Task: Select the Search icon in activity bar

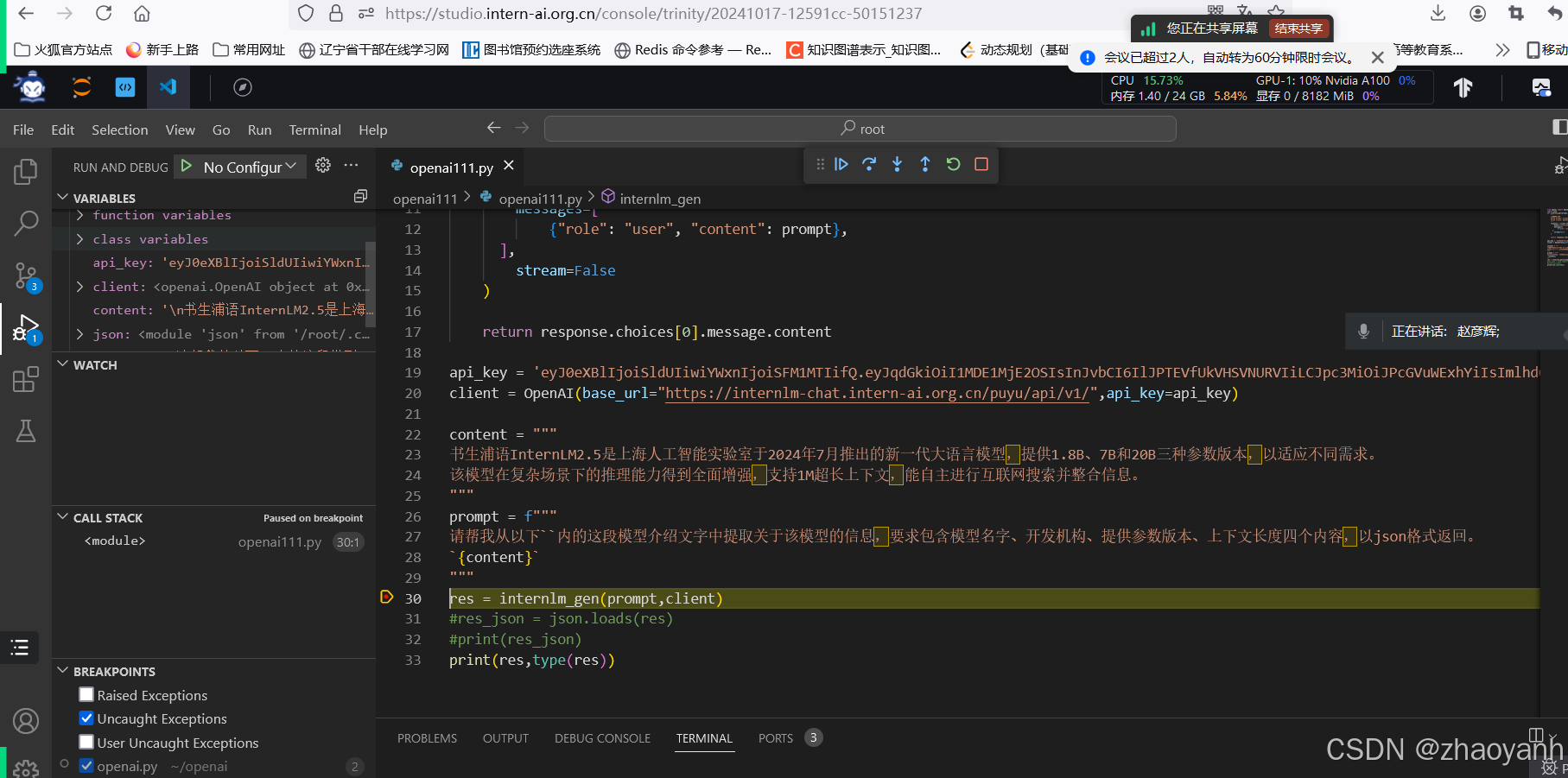Action: coord(25,223)
